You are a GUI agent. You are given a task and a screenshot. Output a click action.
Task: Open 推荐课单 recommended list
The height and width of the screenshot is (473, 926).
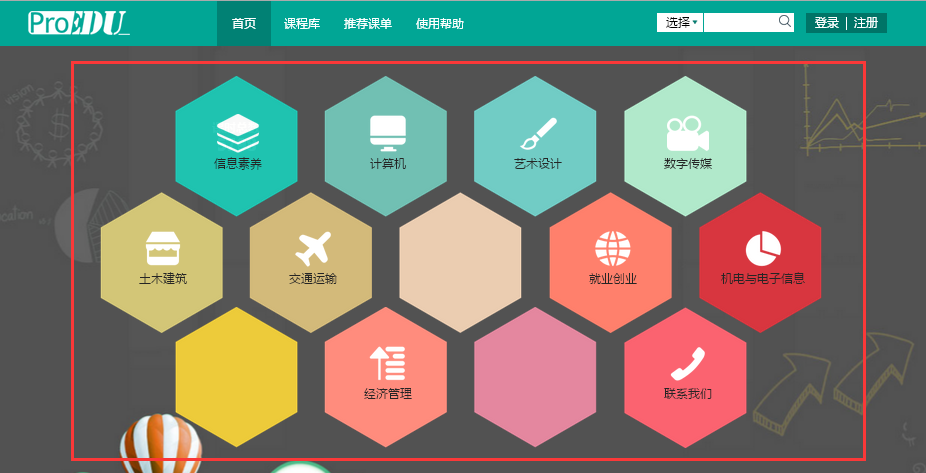[368, 24]
